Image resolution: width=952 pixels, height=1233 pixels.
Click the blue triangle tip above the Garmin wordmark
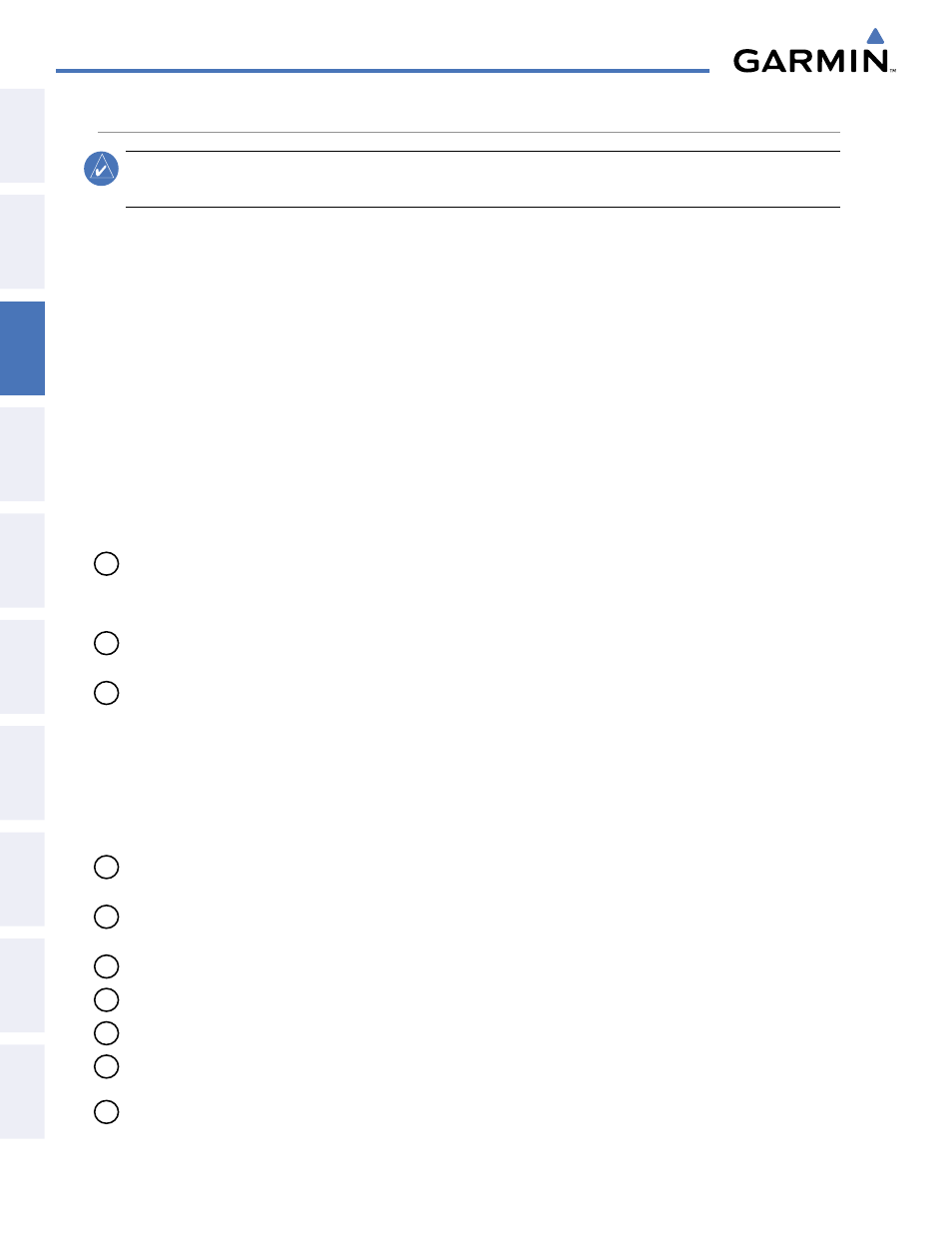tap(876, 36)
